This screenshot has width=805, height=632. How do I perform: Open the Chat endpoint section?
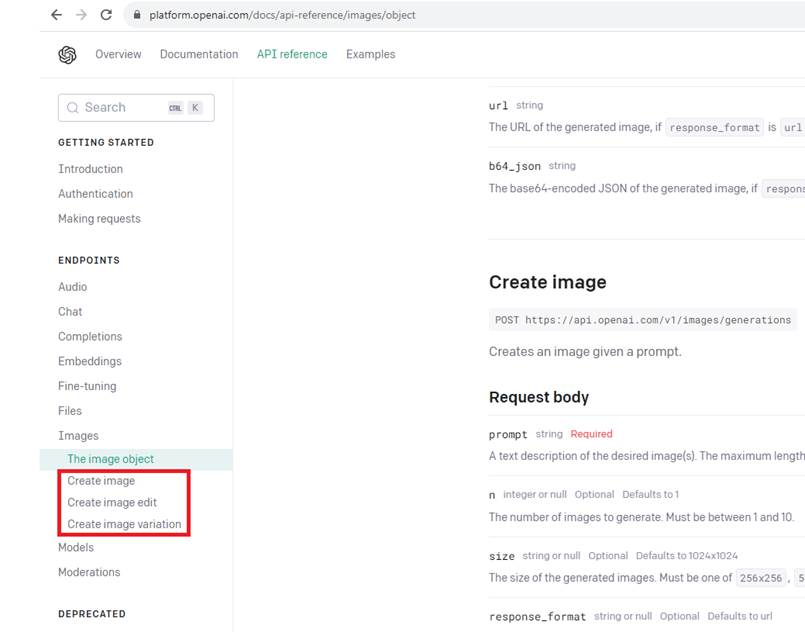coord(70,312)
